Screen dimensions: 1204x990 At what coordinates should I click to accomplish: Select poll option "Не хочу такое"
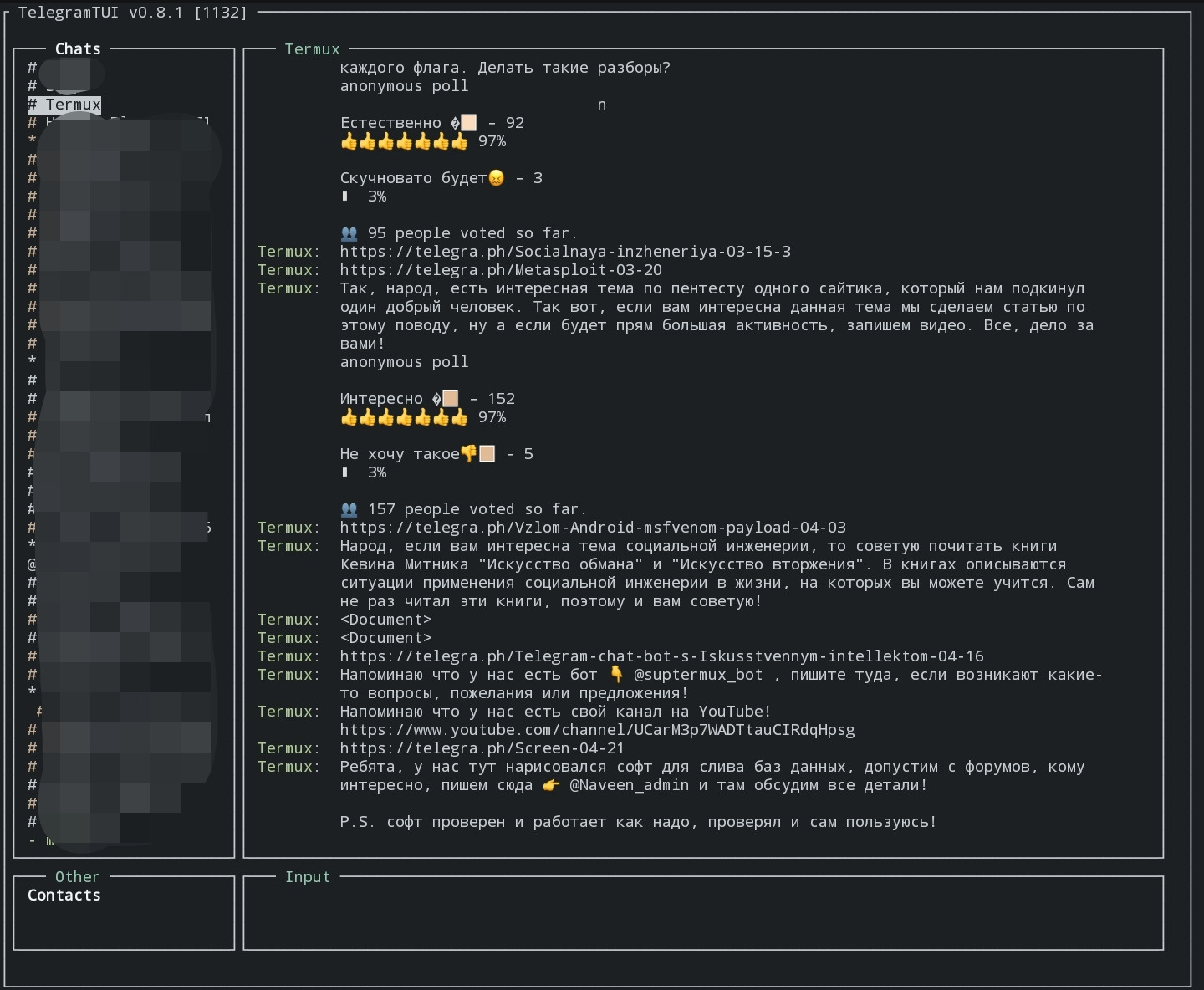point(436,454)
